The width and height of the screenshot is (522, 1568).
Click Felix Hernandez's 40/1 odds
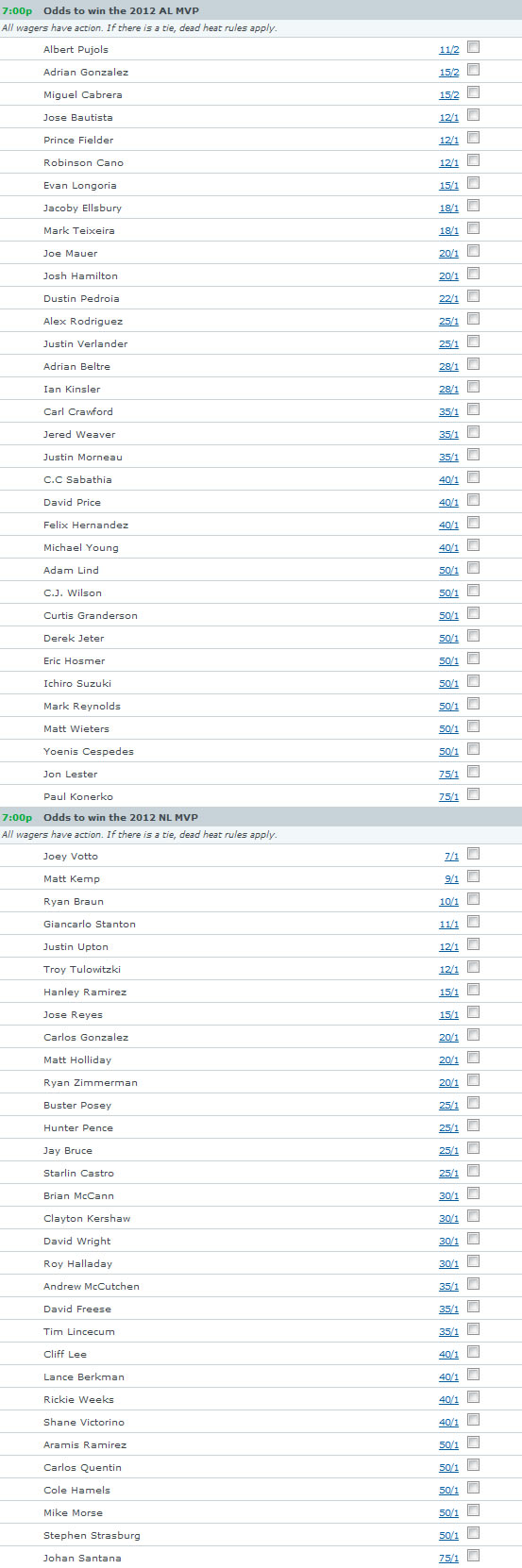pos(449,525)
